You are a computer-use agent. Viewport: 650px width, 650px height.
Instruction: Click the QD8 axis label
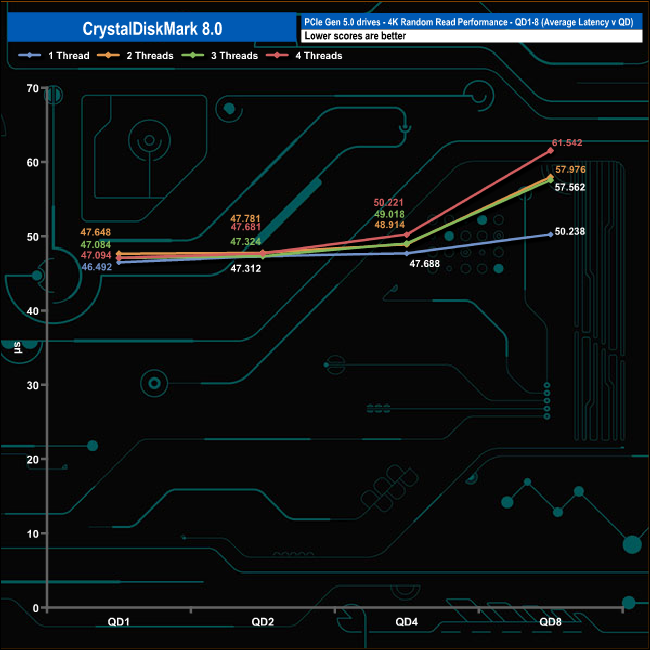[x=550, y=622]
